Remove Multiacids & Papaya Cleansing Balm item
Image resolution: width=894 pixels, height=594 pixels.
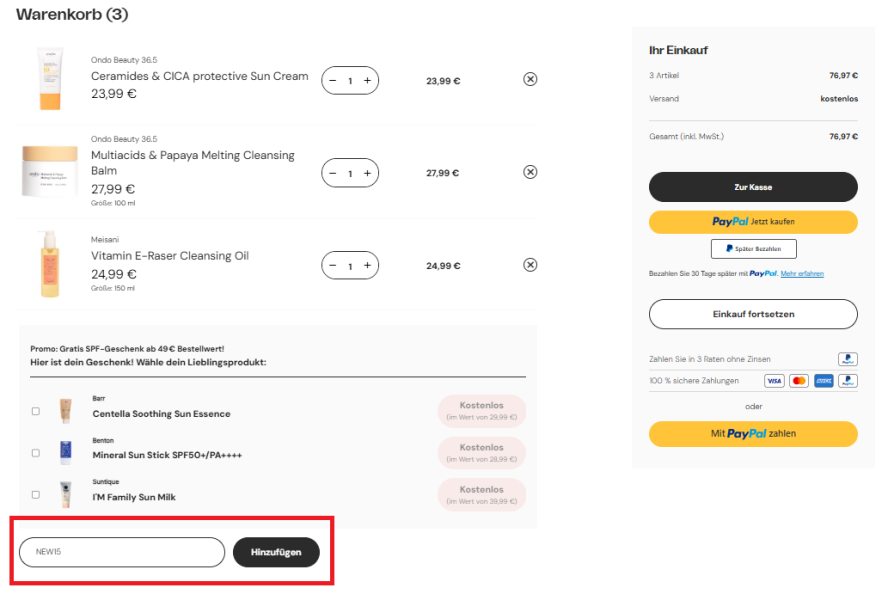click(530, 172)
